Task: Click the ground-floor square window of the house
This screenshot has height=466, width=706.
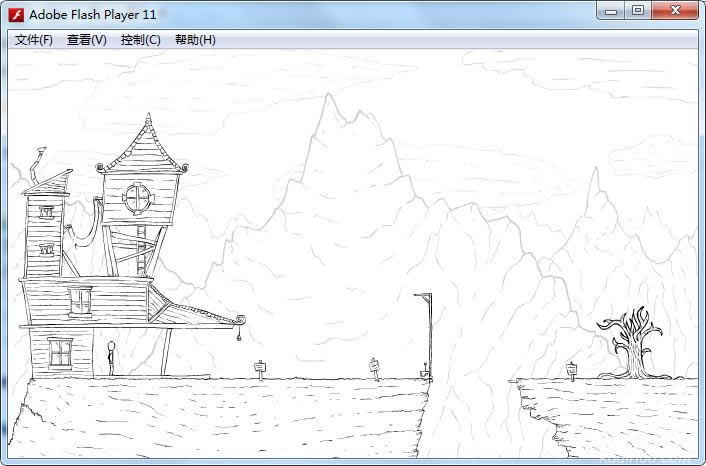Action: (x=60, y=352)
